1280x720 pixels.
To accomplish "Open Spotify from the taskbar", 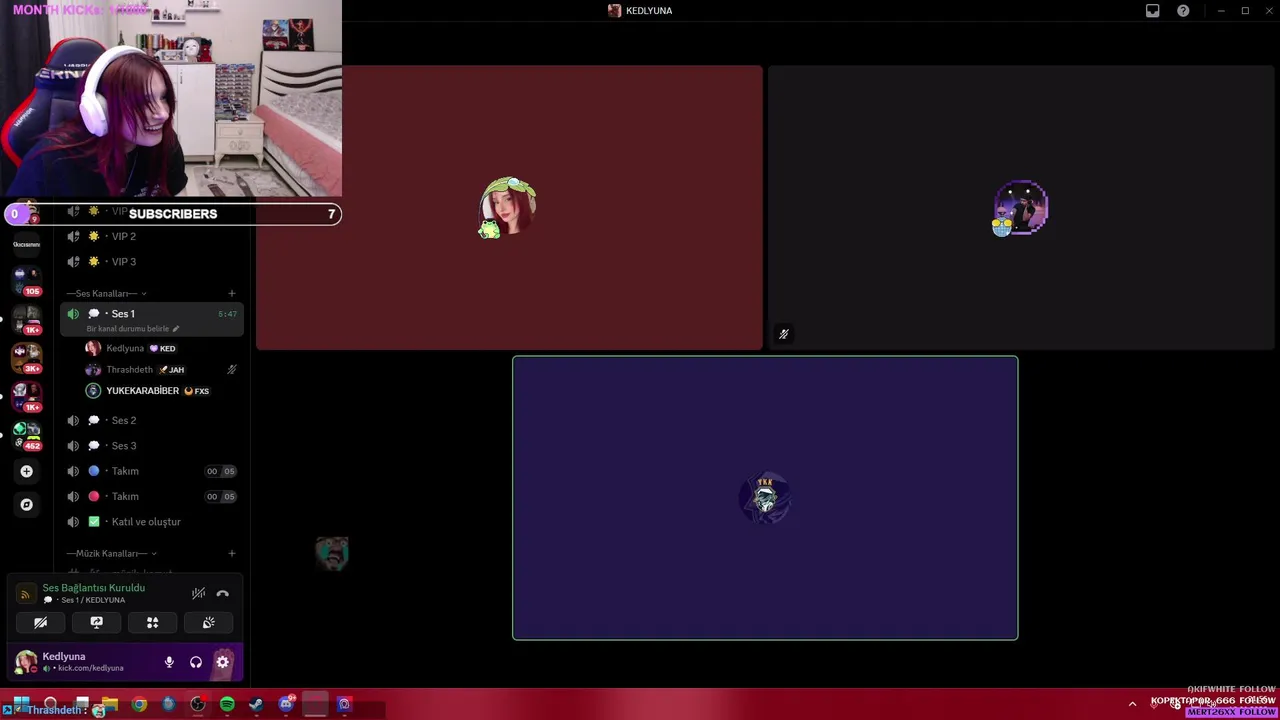I will (x=227, y=705).
